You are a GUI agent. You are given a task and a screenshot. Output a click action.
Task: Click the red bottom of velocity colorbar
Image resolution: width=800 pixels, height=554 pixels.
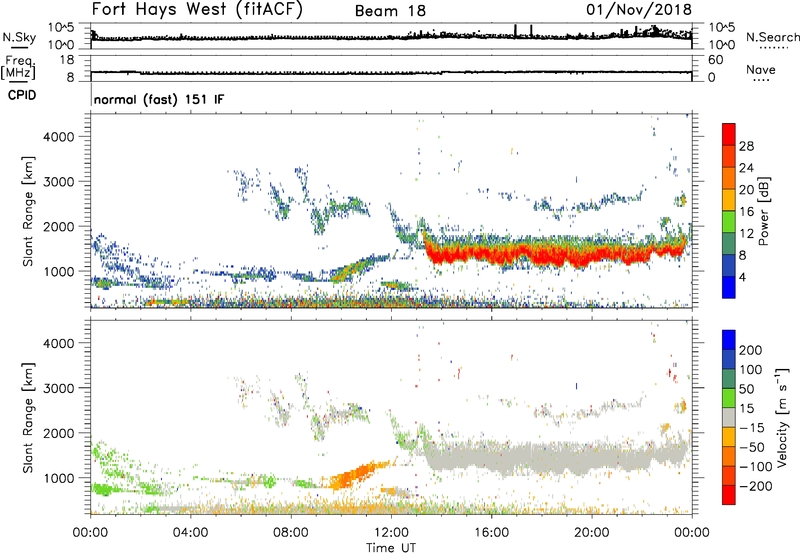coord(729,495)
